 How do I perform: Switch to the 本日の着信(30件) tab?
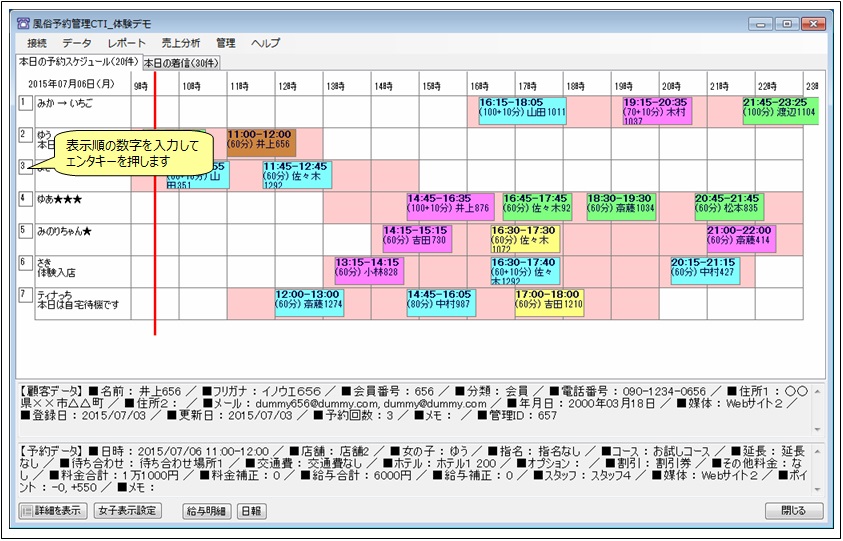(x=182, y=63)
